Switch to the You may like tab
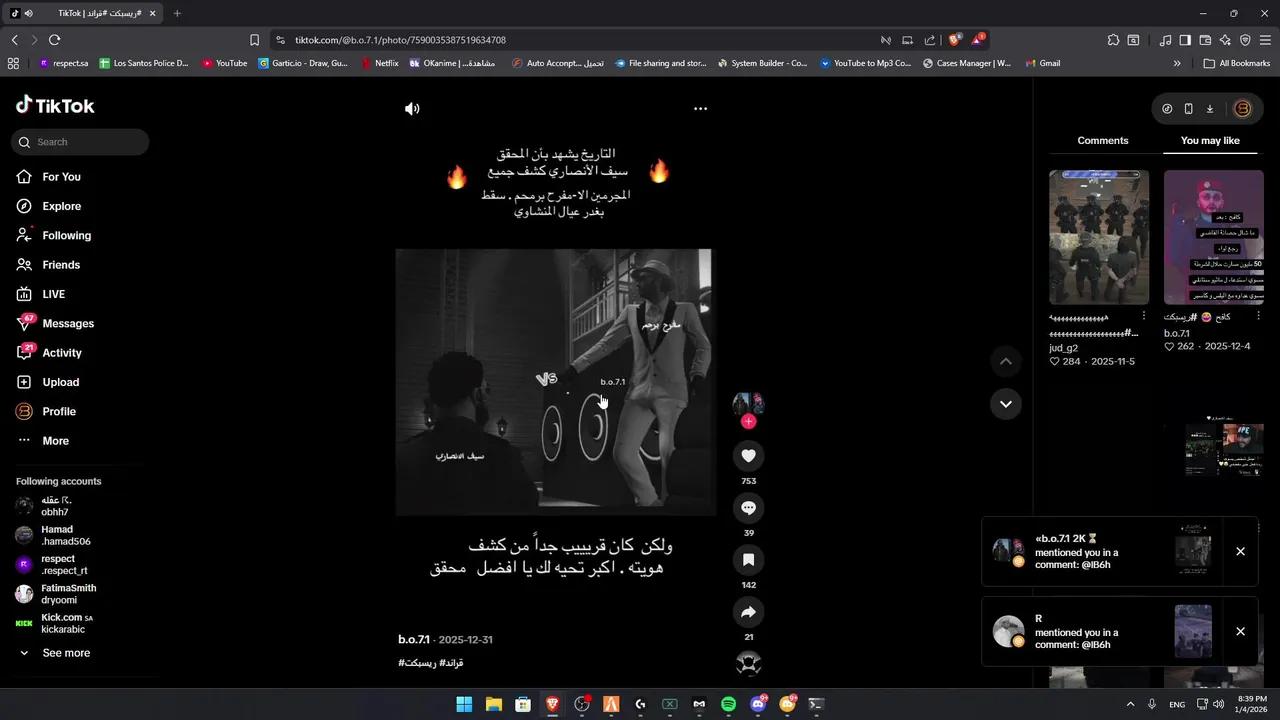The image size is (1280, 720). coord(1210,141)
